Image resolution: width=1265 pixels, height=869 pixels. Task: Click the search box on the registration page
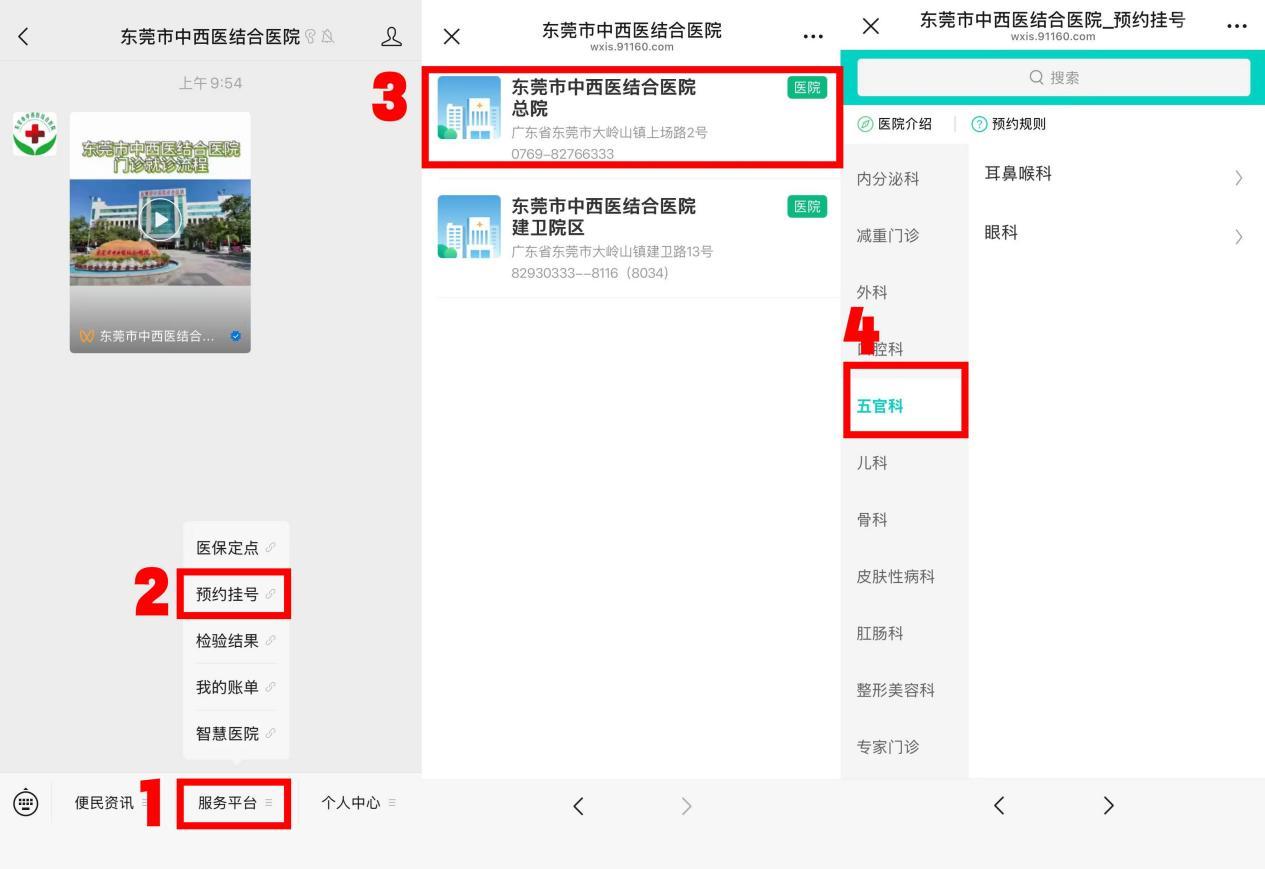(1054, 78)
